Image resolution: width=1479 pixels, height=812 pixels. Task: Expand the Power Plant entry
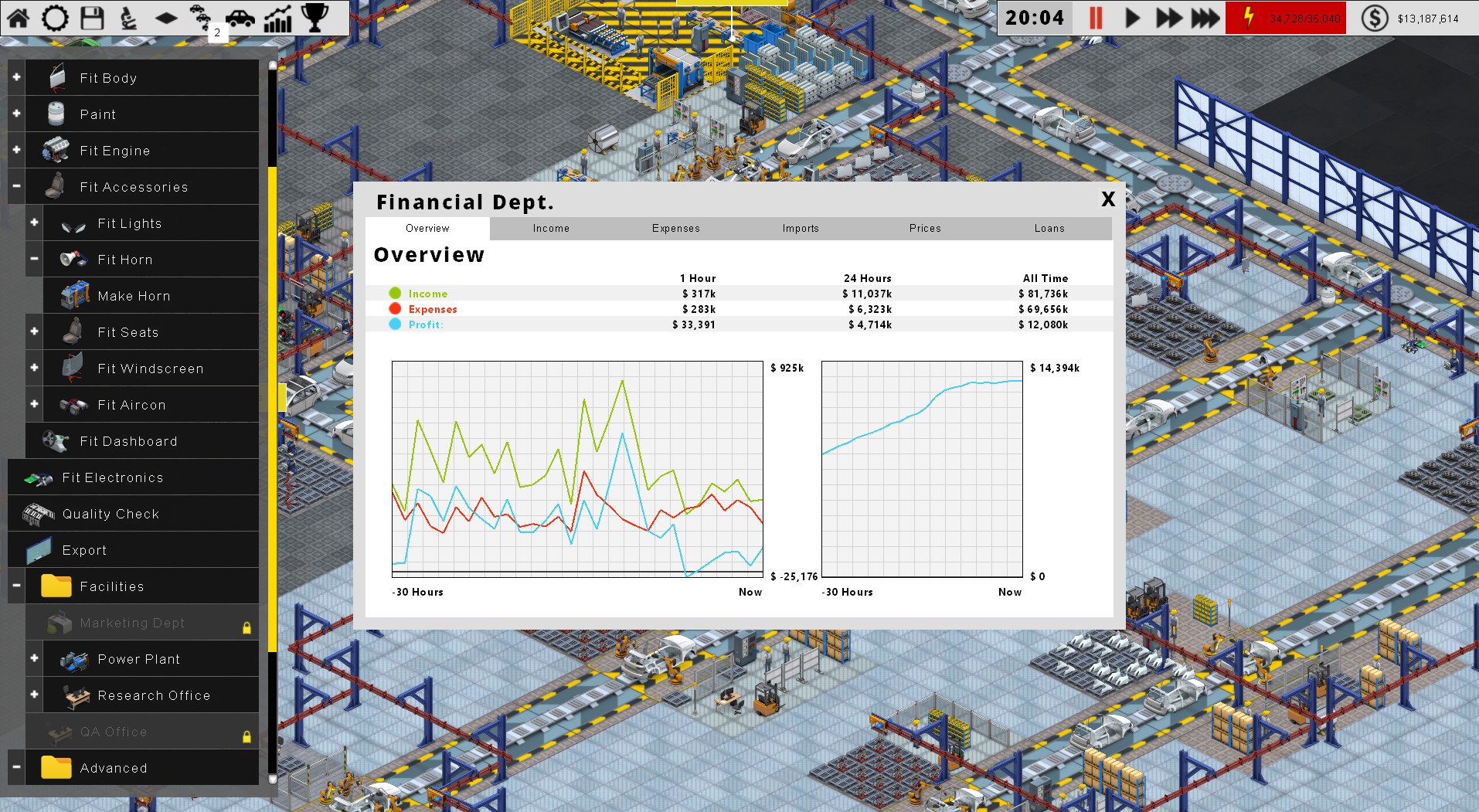(x=34, y=658)
